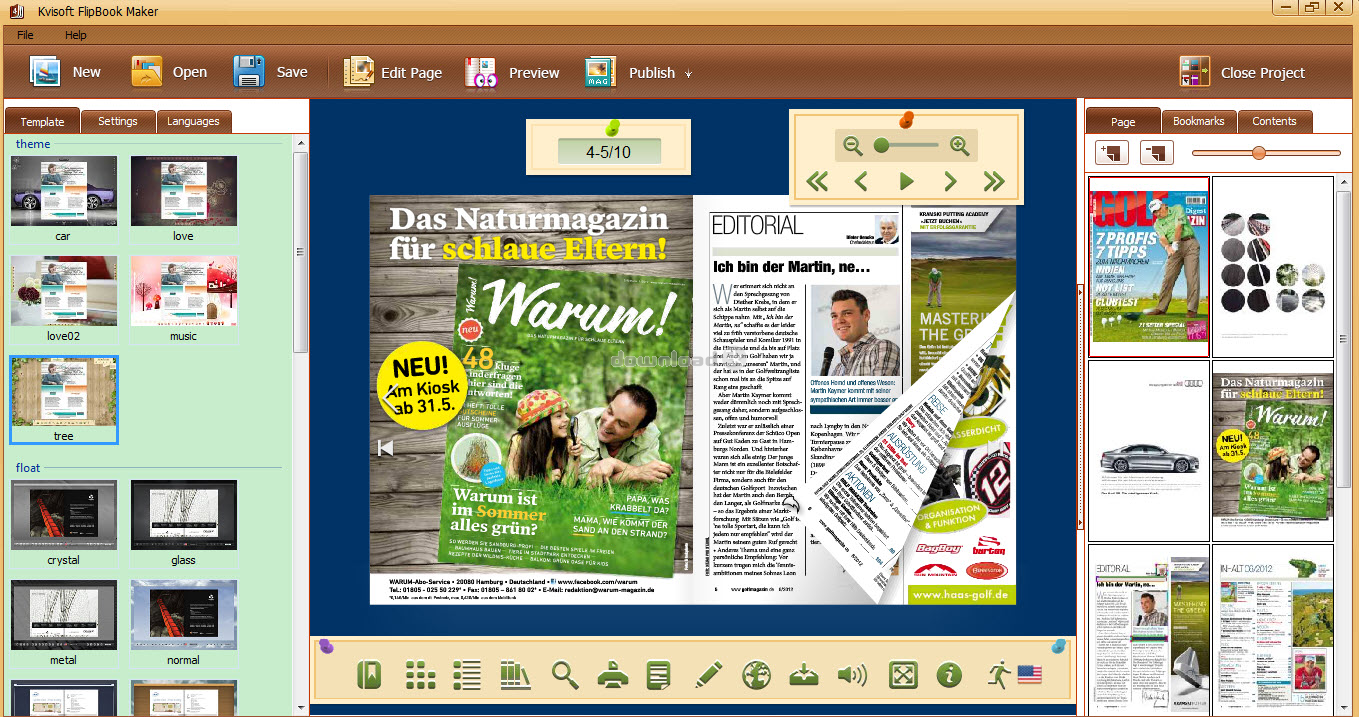Viewport: 1359px width, 717px height.
Task: Show thumbnails grid view in bottom toolbar
Action: (420, 675)
